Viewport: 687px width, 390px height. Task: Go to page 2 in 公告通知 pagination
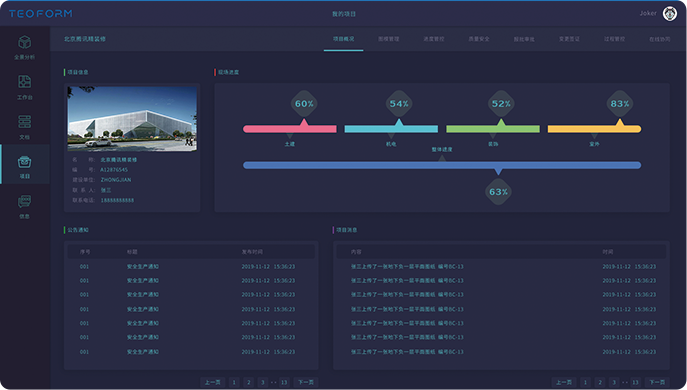[248, 382]
